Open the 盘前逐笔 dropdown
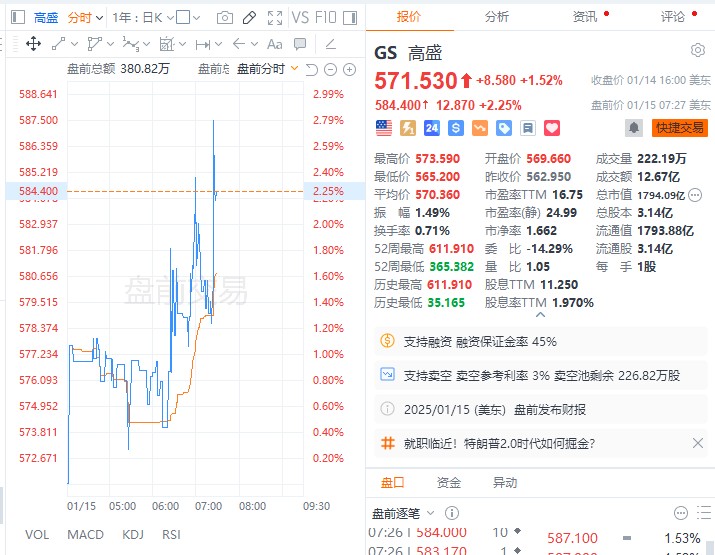Image resolution: width=715 pixels, height=555 pixels. 403,514
